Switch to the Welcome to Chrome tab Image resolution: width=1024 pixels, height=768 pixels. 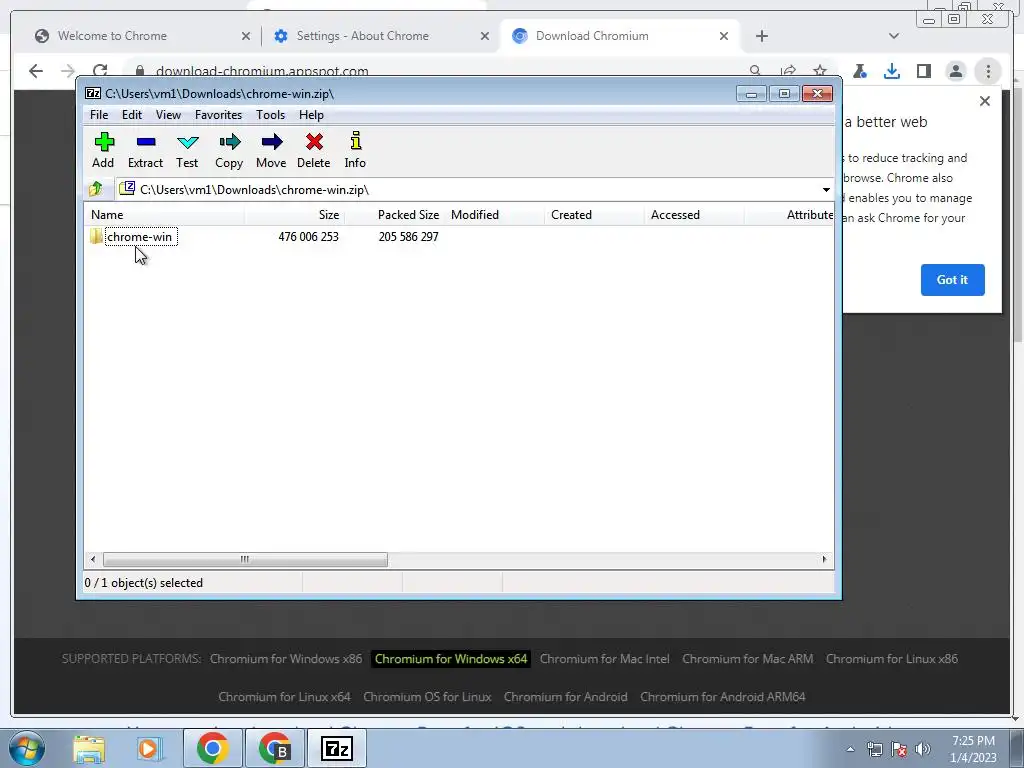point(142,36)
